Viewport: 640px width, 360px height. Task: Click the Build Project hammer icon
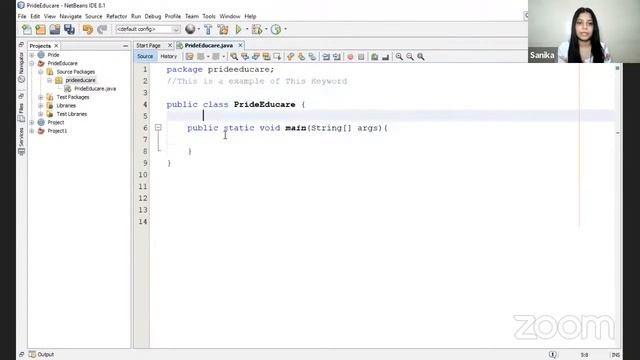208,29
